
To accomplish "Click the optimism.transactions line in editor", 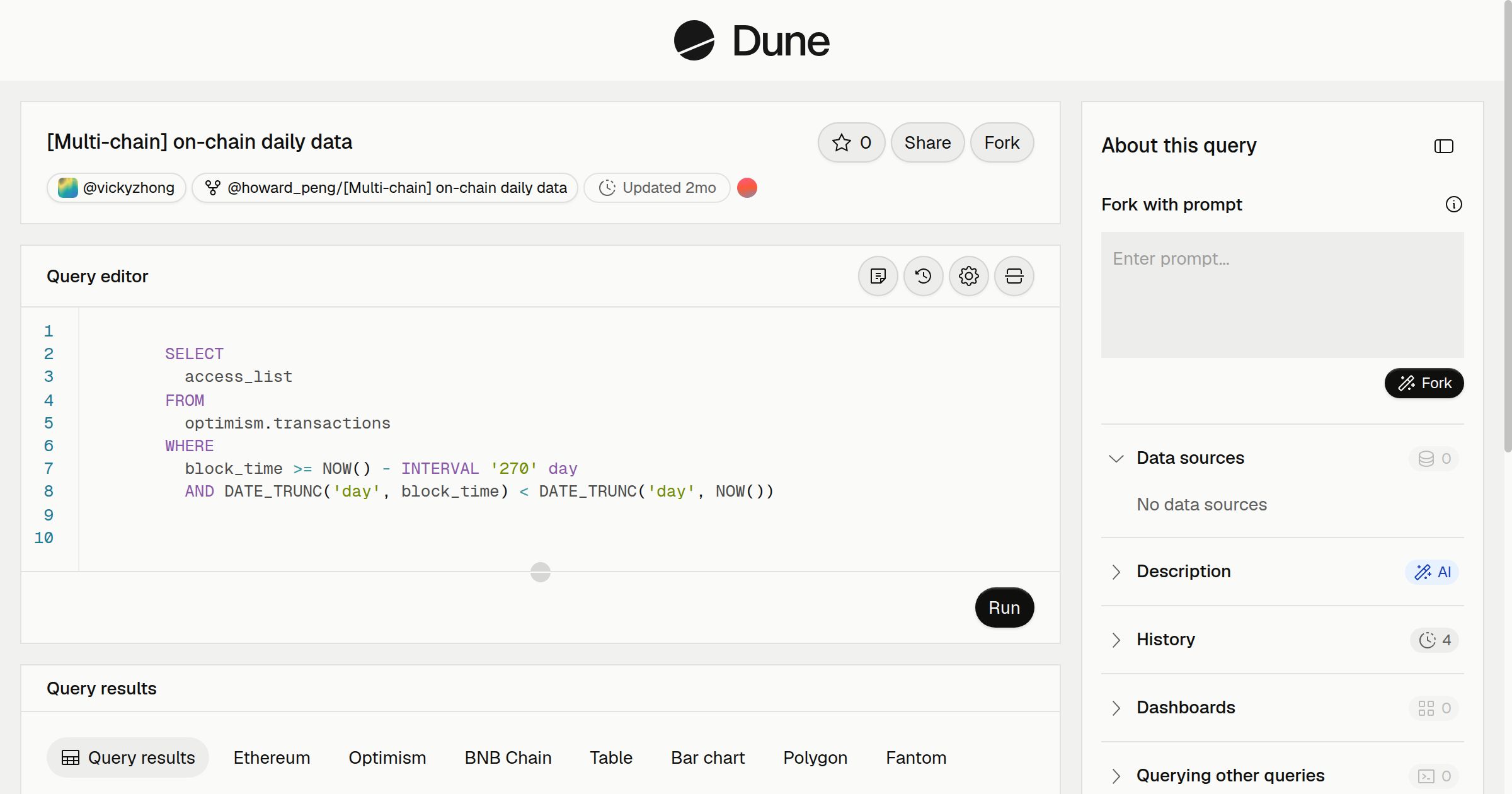I will pos(287,423).
